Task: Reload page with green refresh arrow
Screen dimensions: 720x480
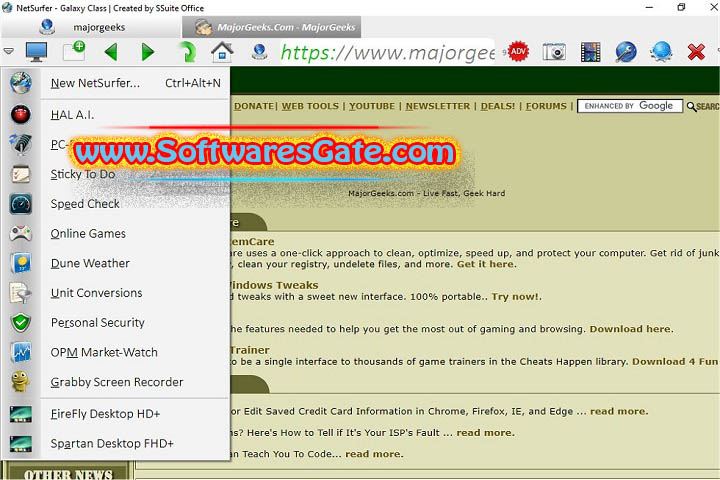Action: [187, 51]
